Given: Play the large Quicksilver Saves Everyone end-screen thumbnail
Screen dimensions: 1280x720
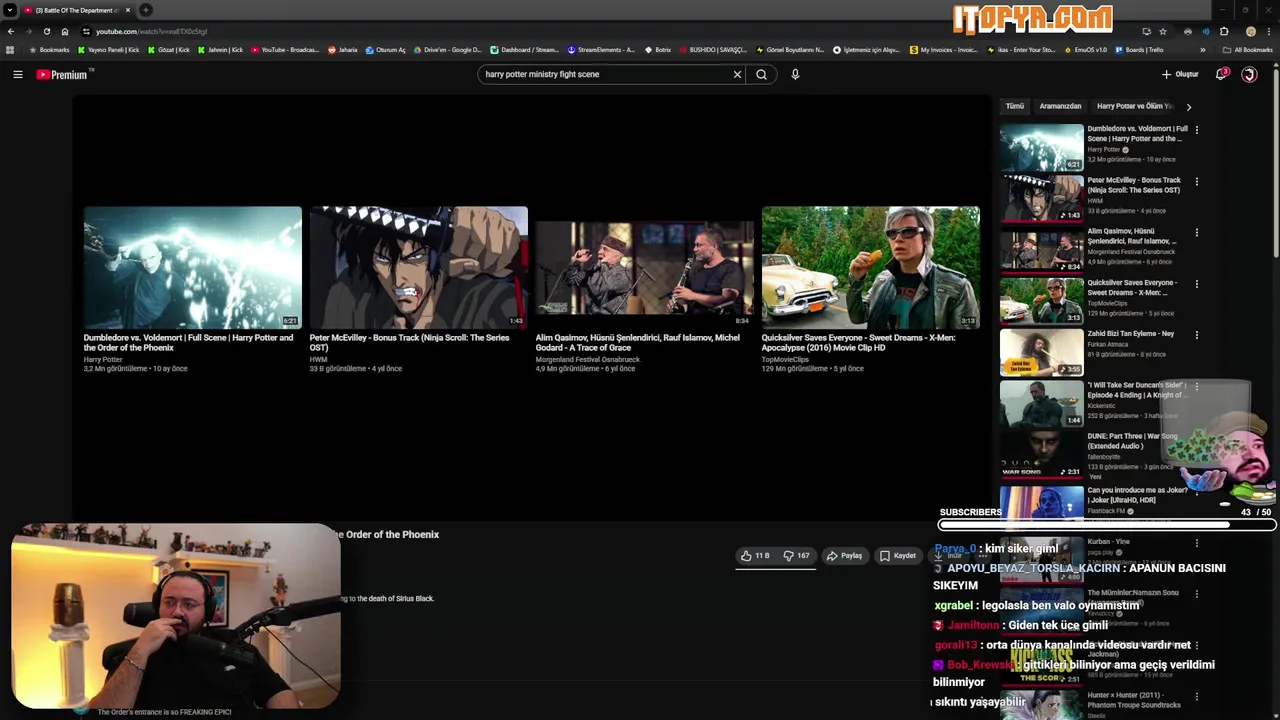Looking at the screenshot, I should (870, 267).
